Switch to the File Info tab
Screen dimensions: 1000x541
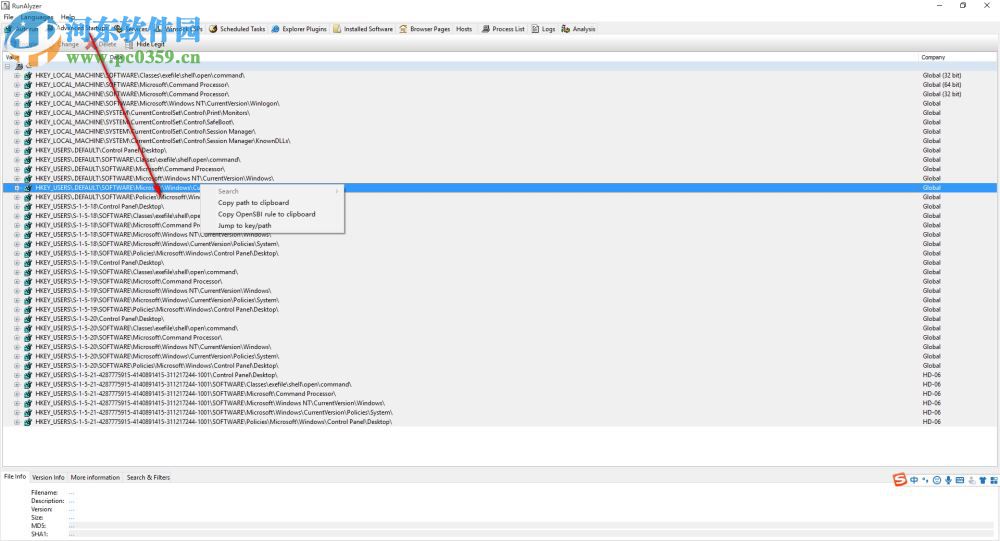[15, 477]
